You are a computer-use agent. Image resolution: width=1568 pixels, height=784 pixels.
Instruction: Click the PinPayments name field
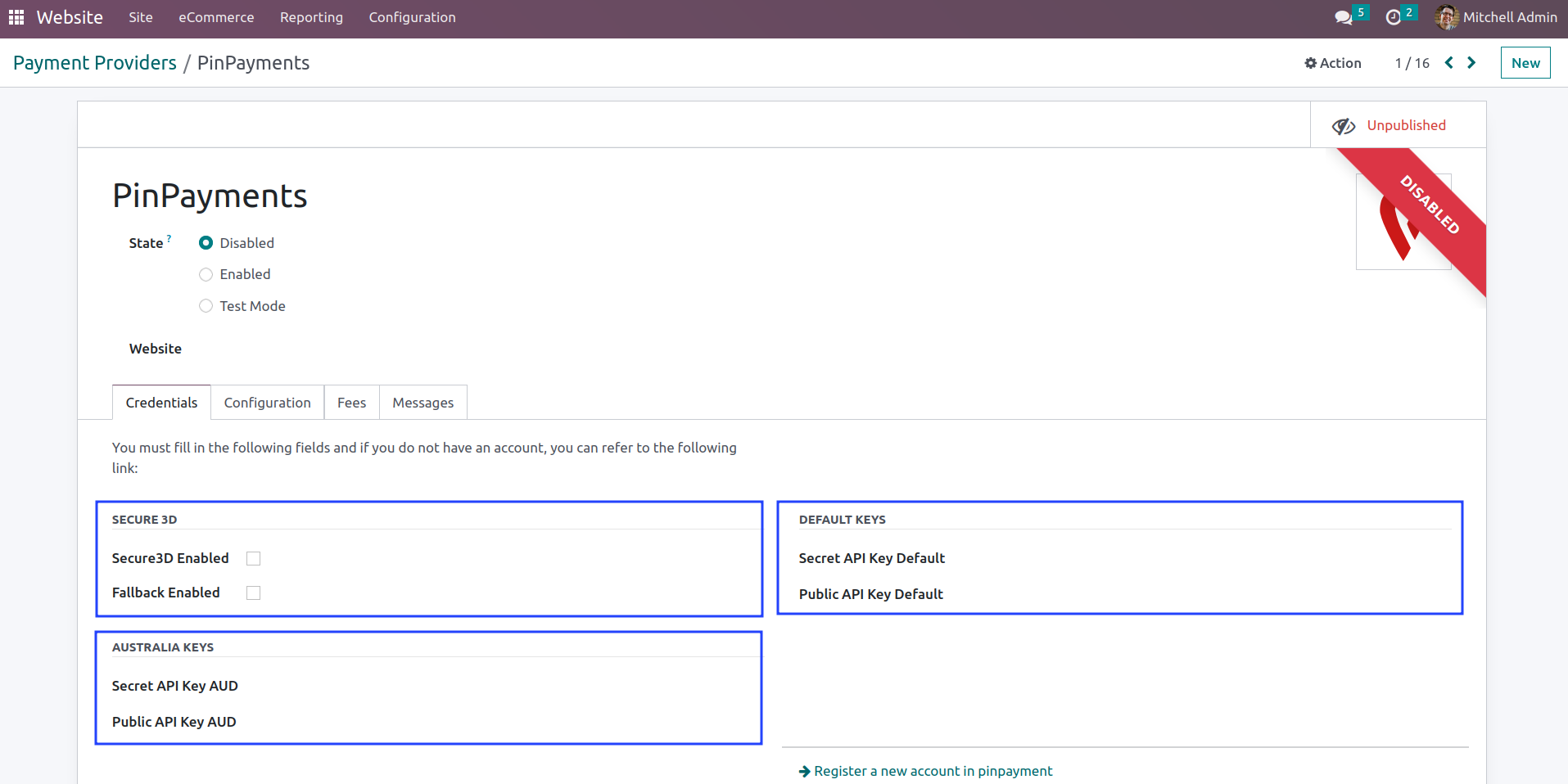[x=210, y=196]
